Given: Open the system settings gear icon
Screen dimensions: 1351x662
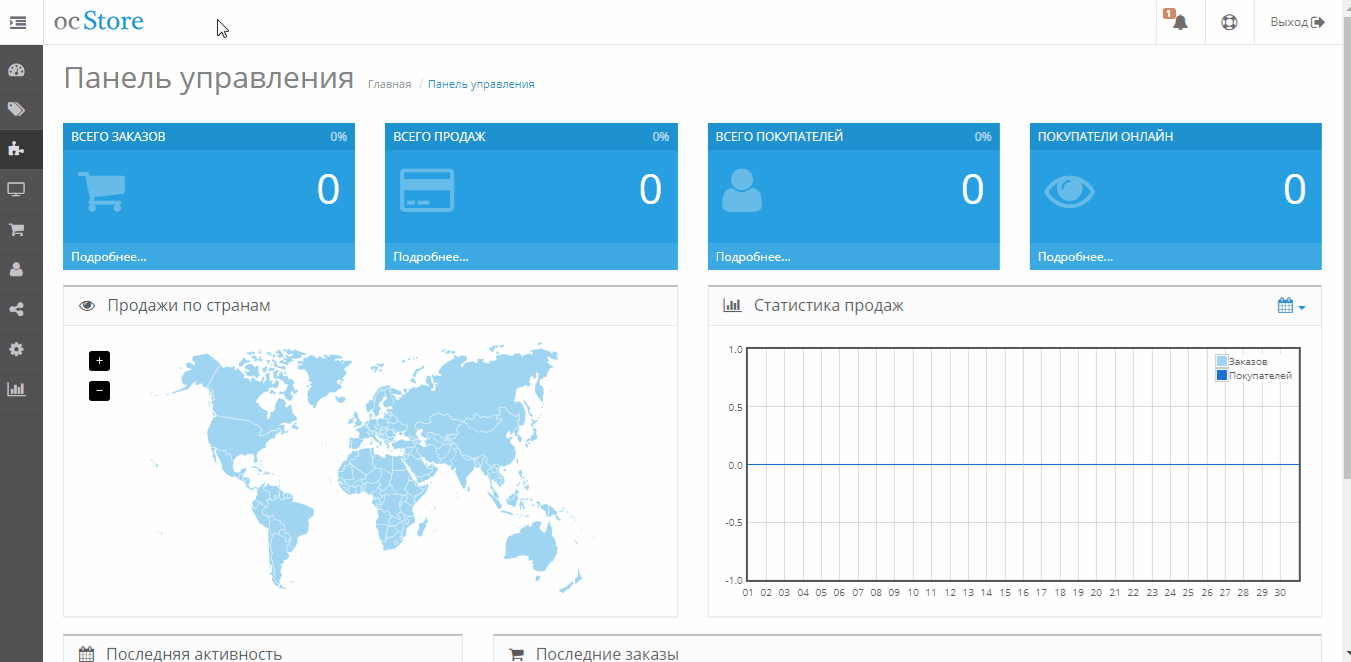Looking at the screenshot, I should coord(16,349).
